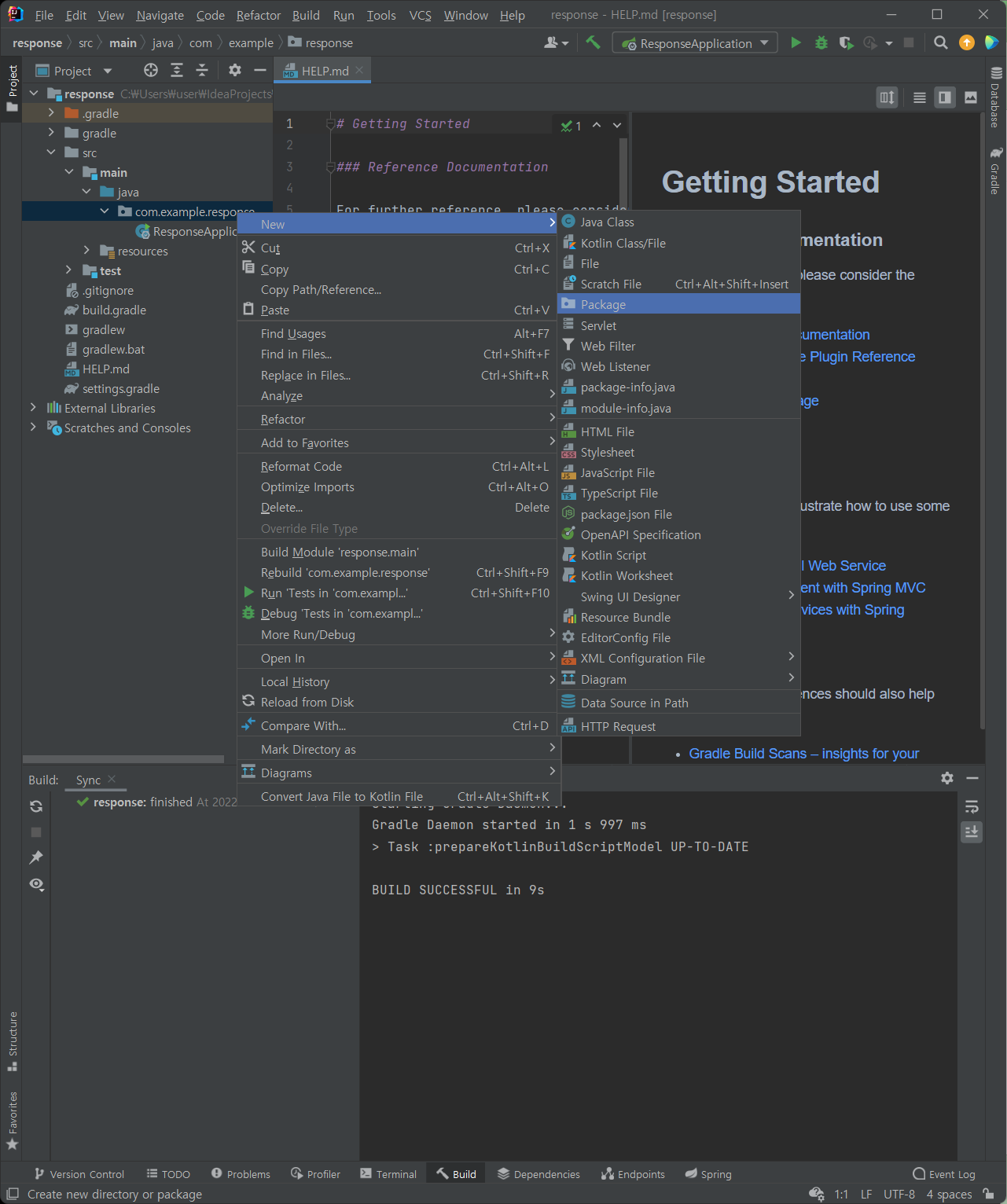Expand the gradle folder node
This screenshot has height=1204, width=1007.
coord(51,133)
